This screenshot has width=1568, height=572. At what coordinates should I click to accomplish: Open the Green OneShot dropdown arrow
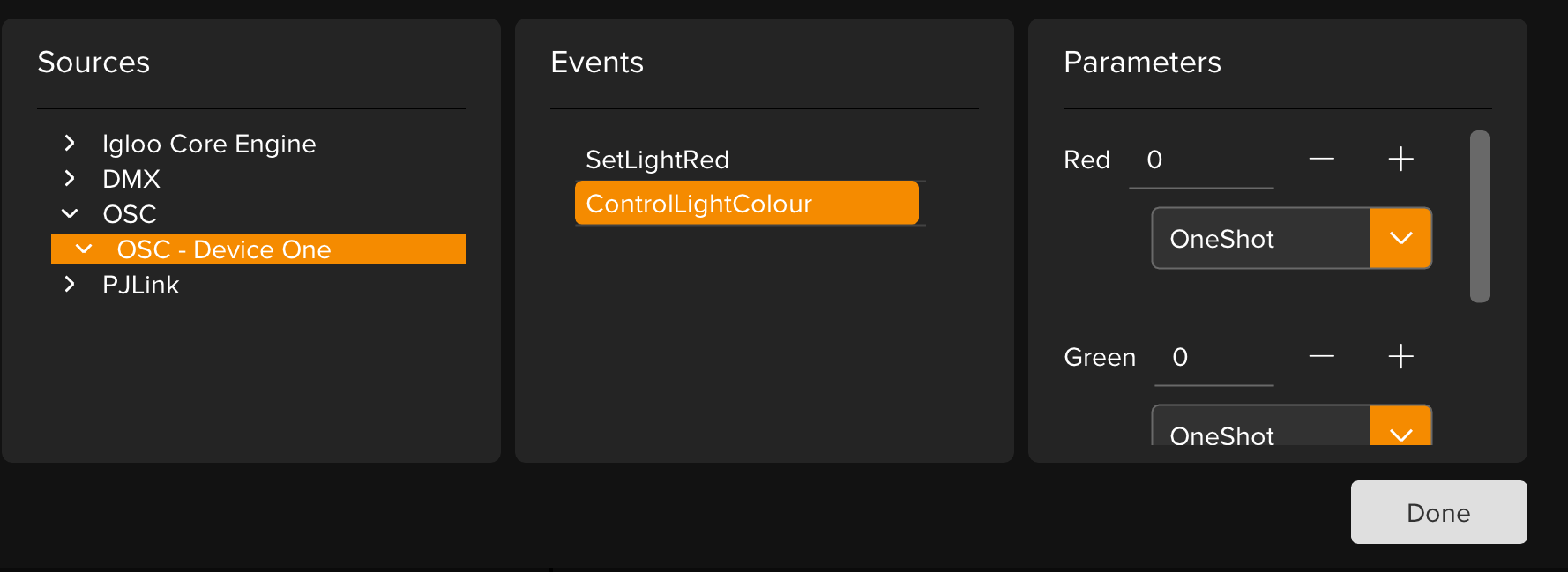1400,430
